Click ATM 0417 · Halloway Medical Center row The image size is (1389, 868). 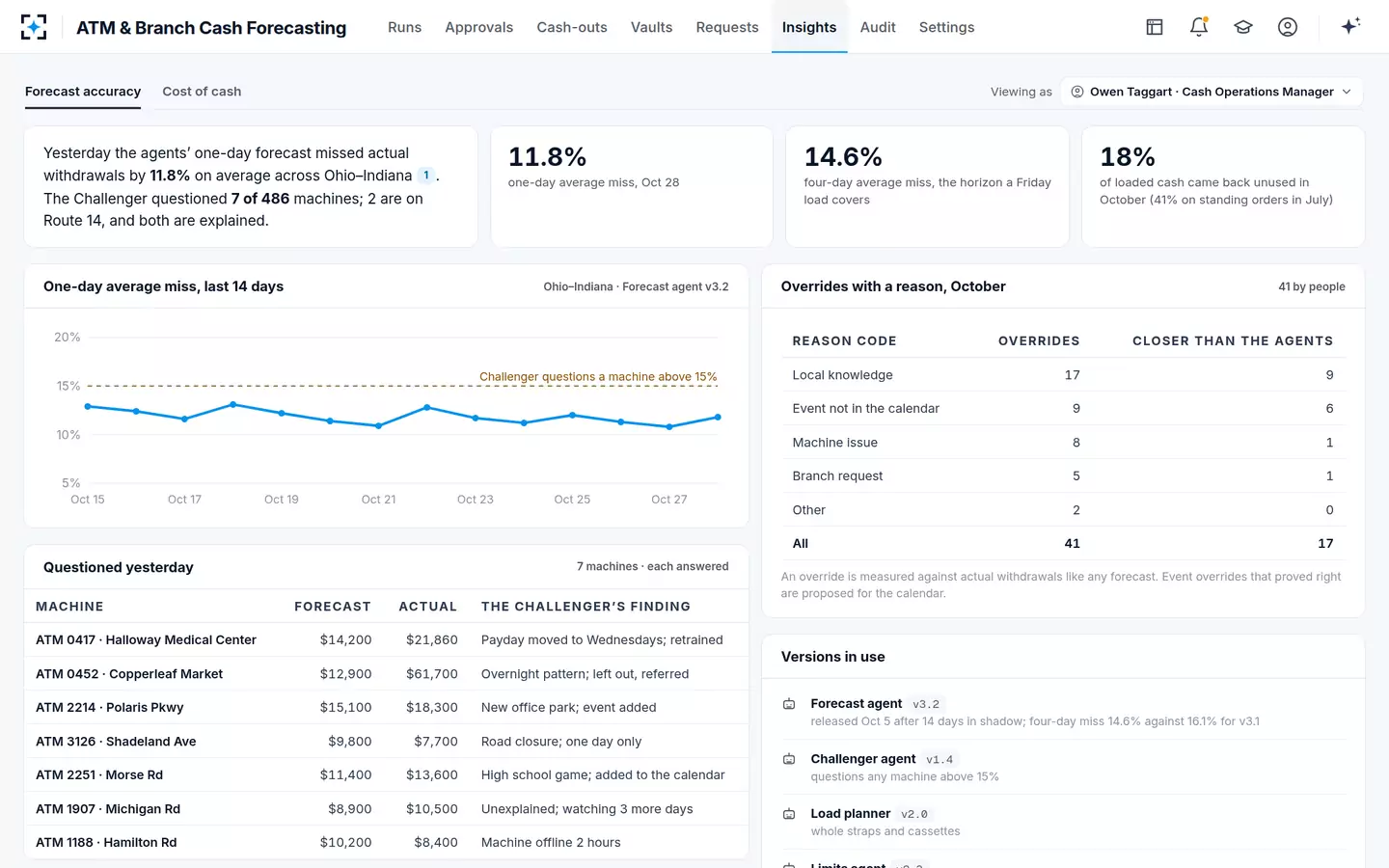pos(386,640)
